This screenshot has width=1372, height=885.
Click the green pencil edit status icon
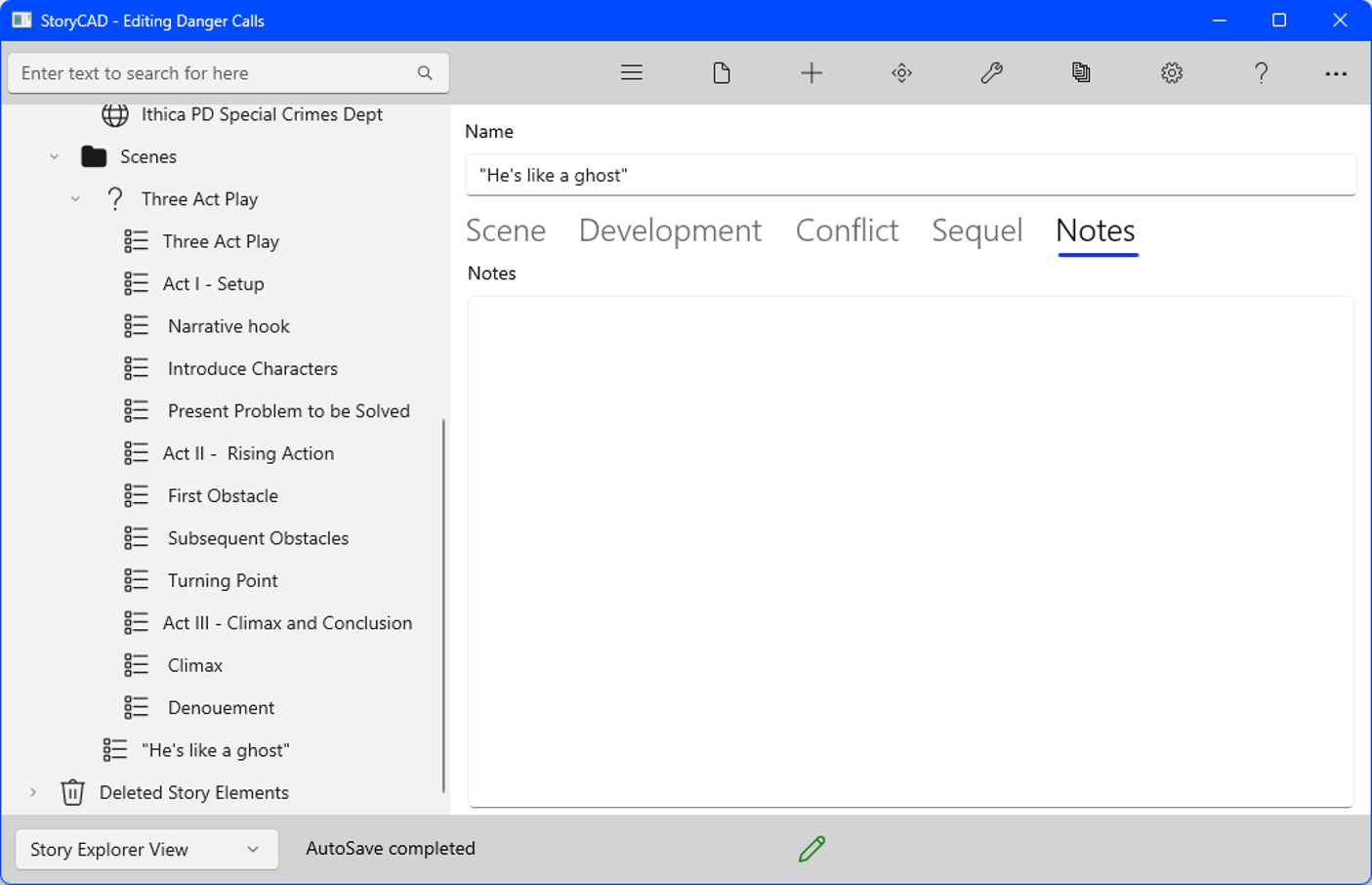tap(811, 849)
